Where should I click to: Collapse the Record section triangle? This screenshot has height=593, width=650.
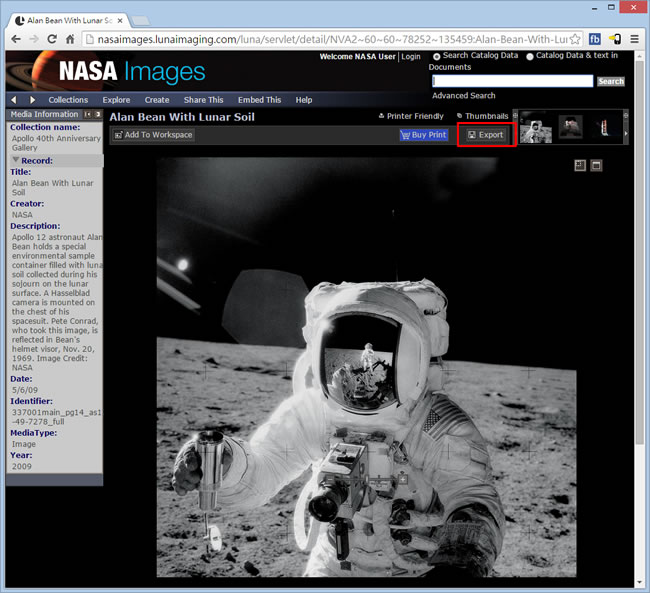16,160
